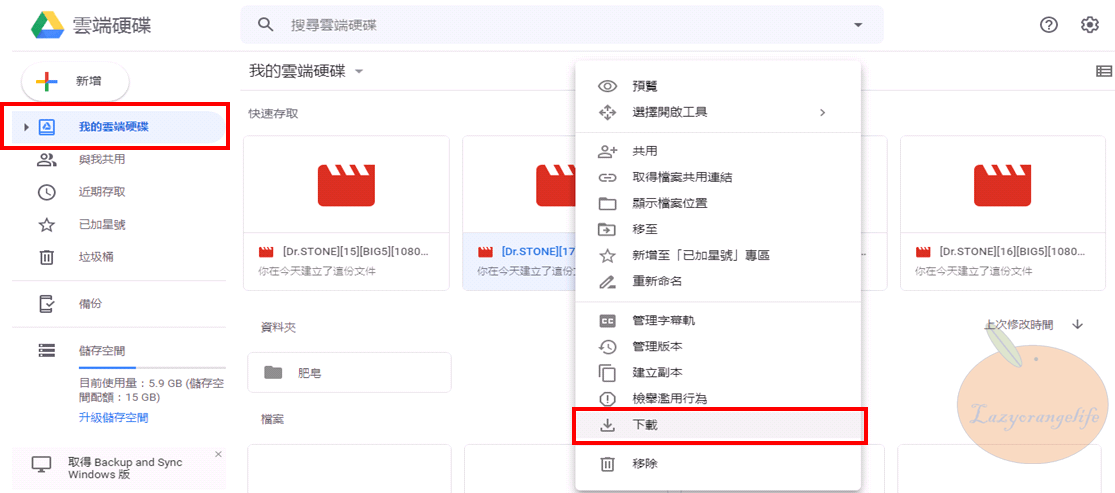The width and height of the screenshot is (1115, 493).
Task: Click the 新增 button
Action: 76,82
